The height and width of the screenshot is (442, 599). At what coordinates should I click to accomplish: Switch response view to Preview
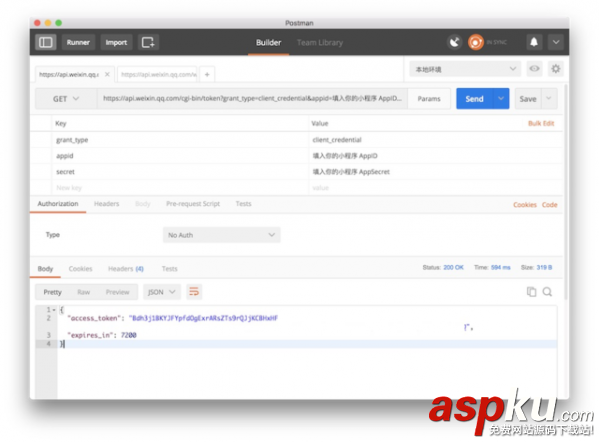[118, 292]
